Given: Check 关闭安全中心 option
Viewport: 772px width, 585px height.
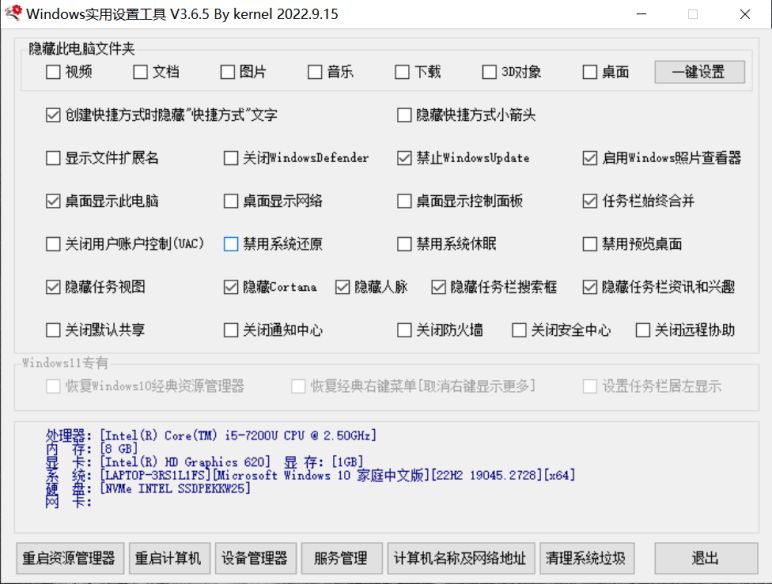Looking at the screenshot, I should tap(519, 330).
